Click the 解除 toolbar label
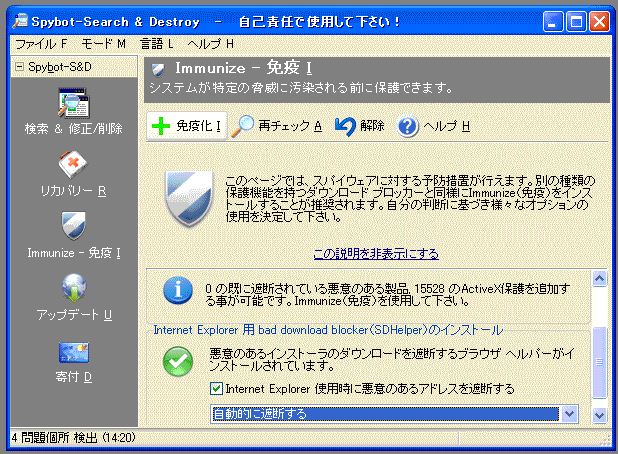This screenshot has height=454, width=618. click(372, 126)
